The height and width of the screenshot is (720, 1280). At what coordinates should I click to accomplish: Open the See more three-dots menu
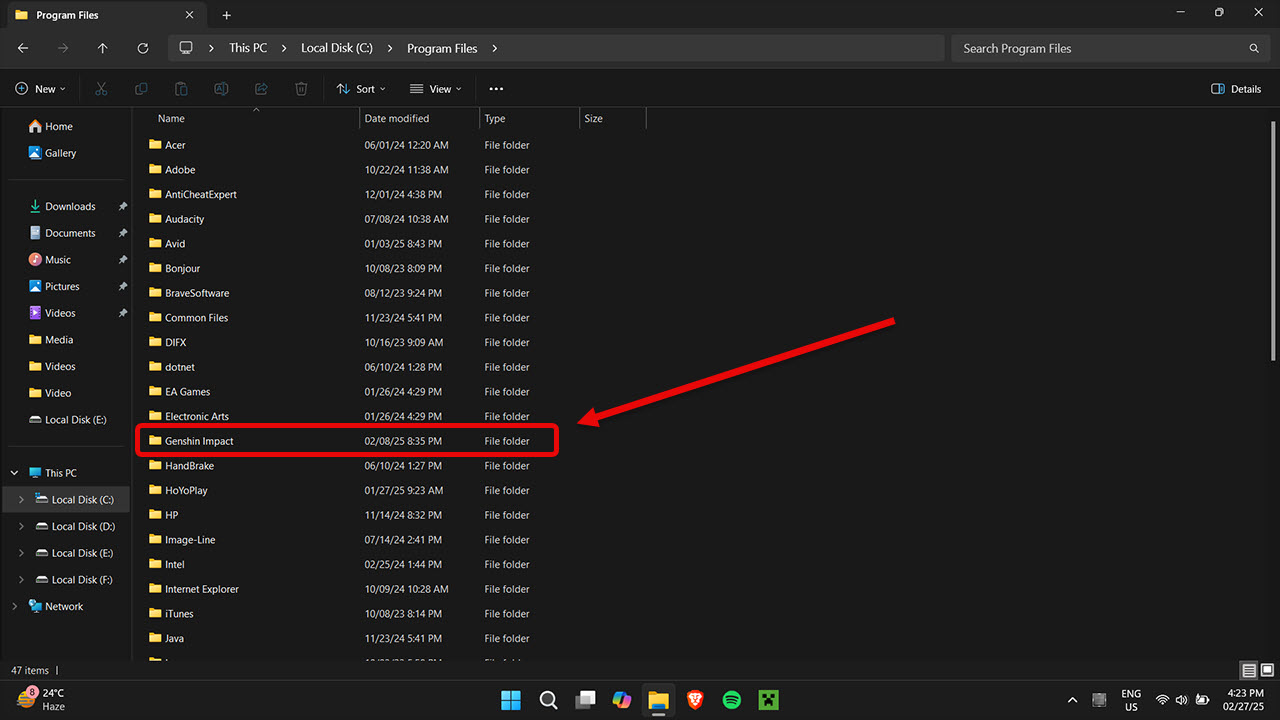[496, 89]
